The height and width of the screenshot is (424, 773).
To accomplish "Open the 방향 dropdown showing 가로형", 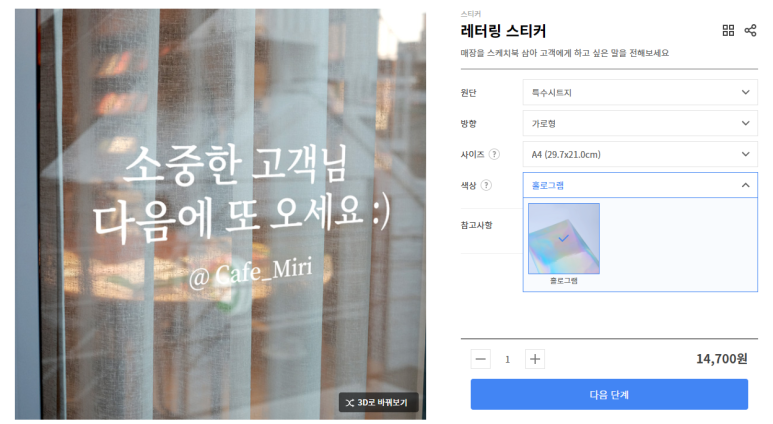I will (x=640, y=123).
